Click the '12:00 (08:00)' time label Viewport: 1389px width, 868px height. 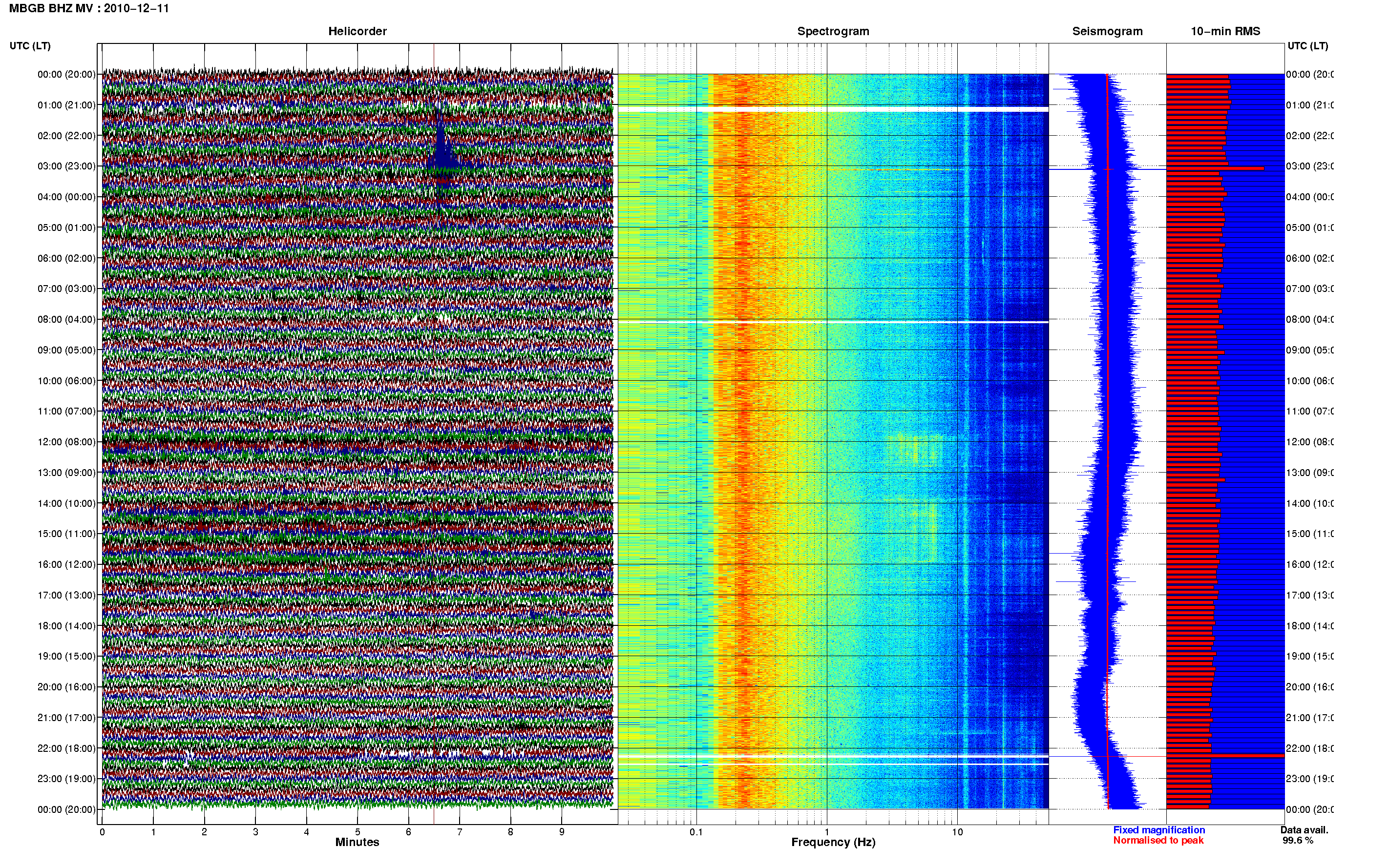[66, 442]
